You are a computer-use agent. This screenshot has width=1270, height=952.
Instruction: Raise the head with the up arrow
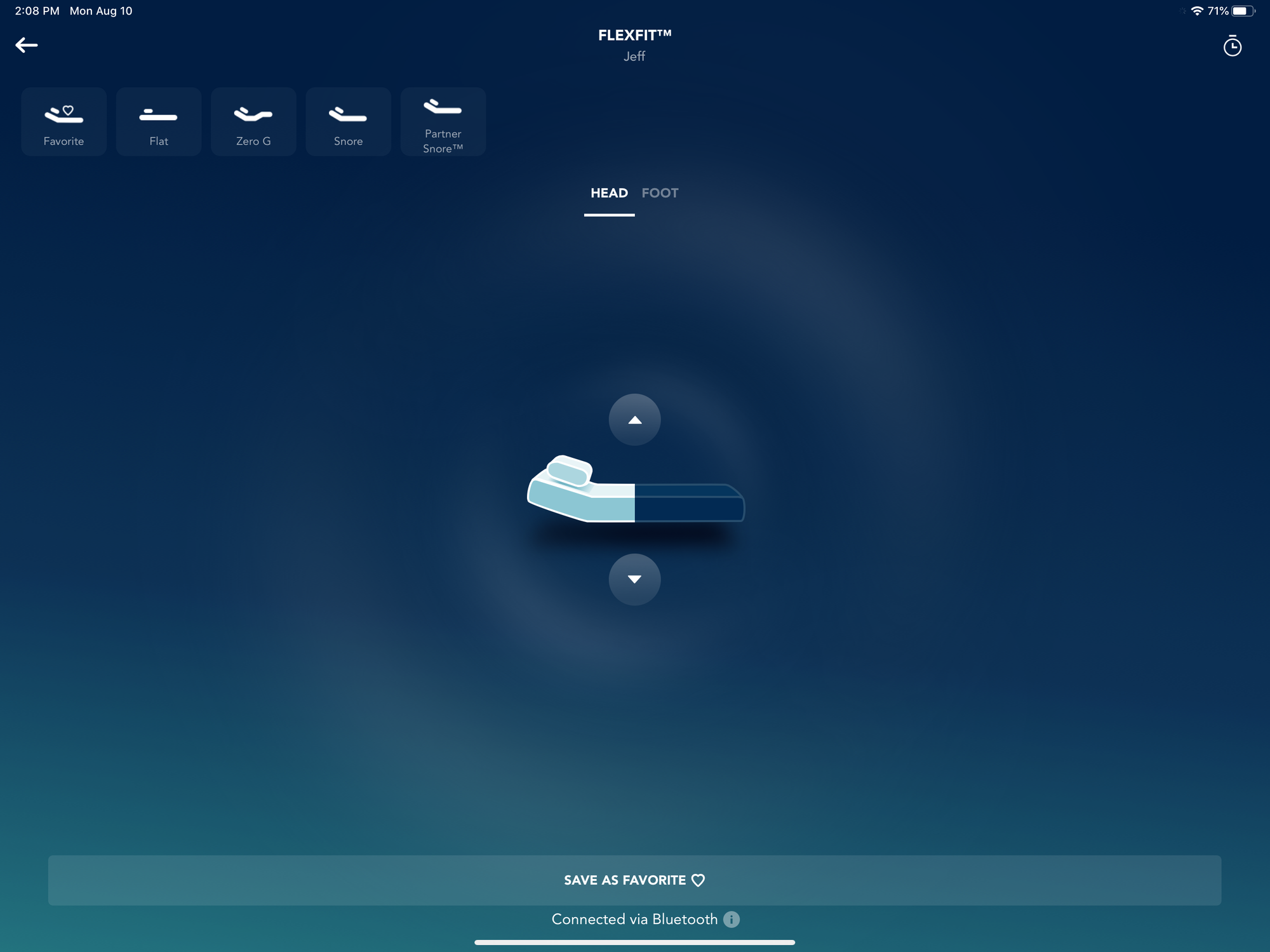click(x=634, y=420)
